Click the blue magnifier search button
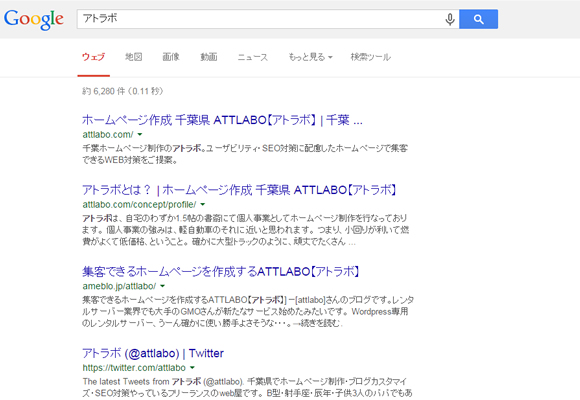This screenshot has width=580, height=400. (x=478, y=19)
